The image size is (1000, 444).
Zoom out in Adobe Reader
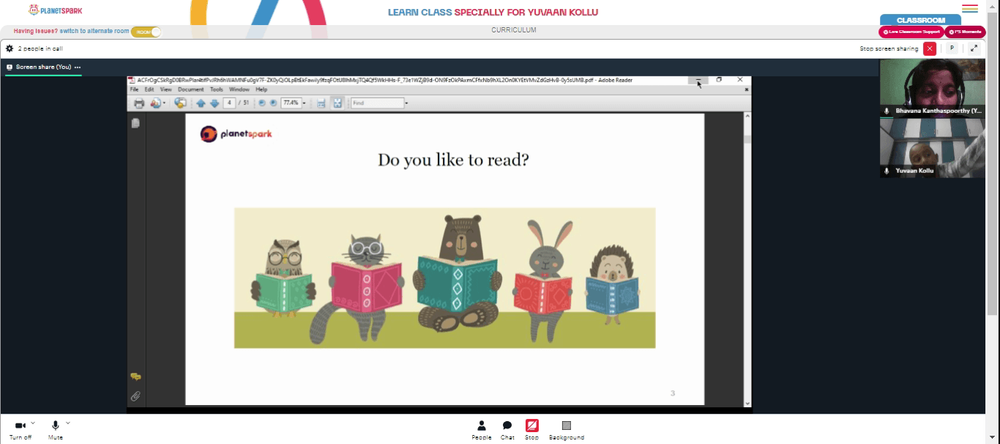click(262, 103)
